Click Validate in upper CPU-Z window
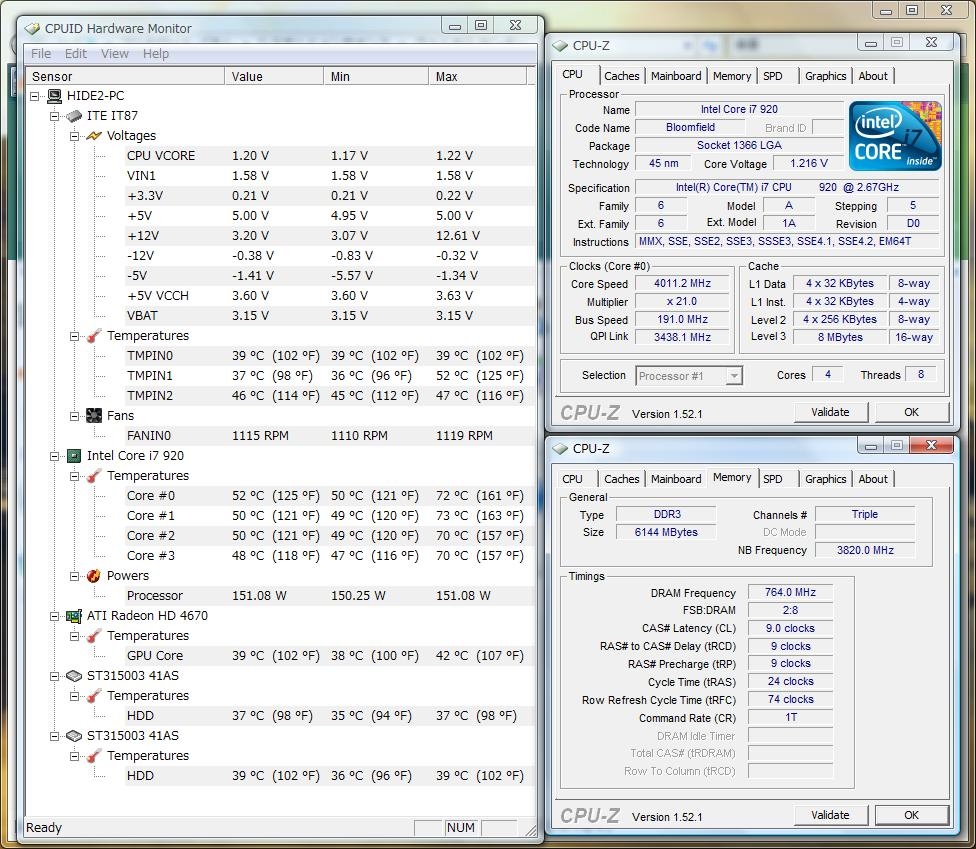This screenshot has width=976, height=849. click(x=830, y=412)
